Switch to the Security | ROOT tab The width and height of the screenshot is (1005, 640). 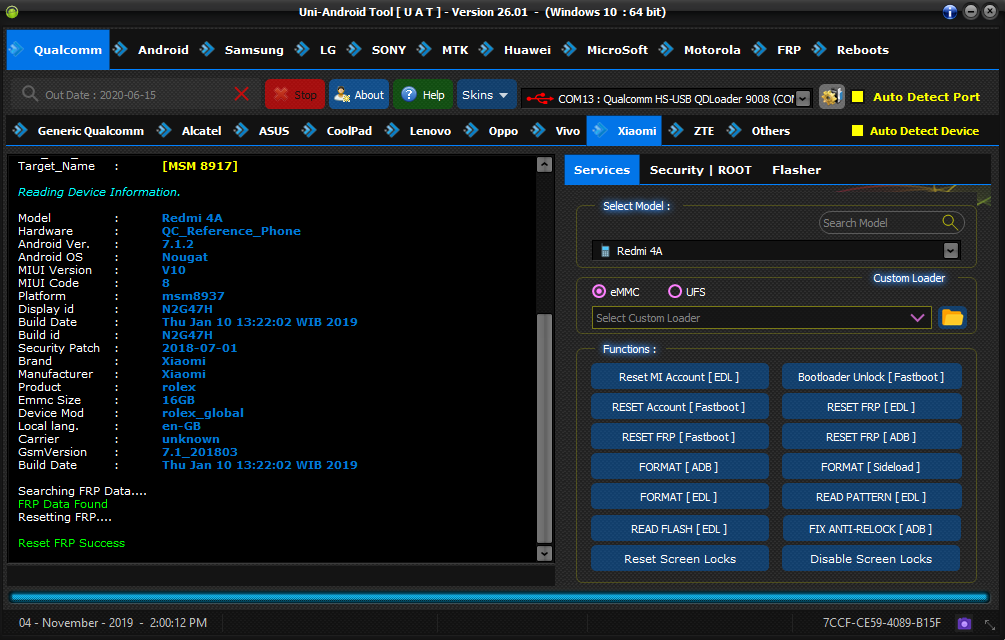(x=700, y=170)
